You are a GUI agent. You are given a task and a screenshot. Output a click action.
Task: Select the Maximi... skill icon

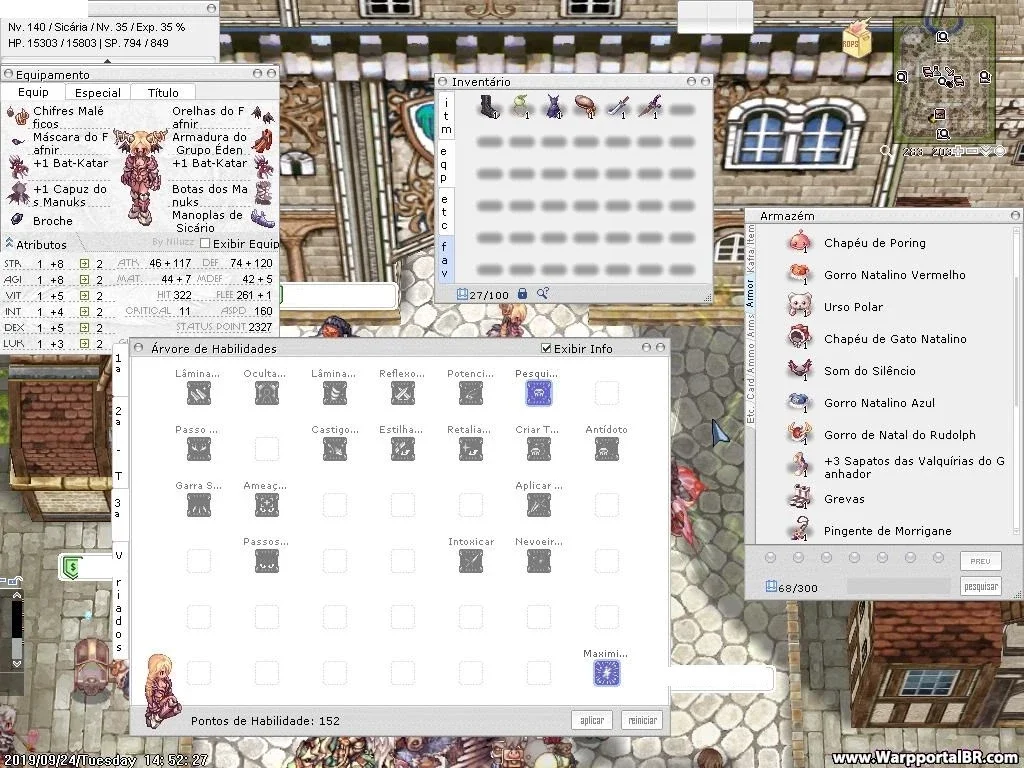click(x=607, y=673)
